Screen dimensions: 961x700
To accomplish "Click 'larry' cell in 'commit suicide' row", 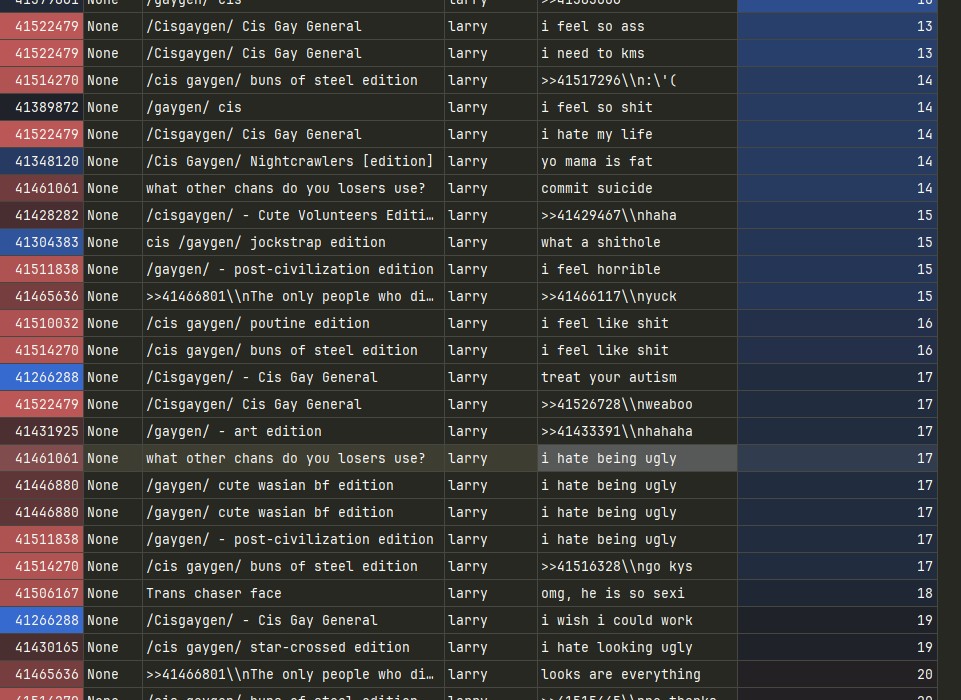I will [490, 188].
